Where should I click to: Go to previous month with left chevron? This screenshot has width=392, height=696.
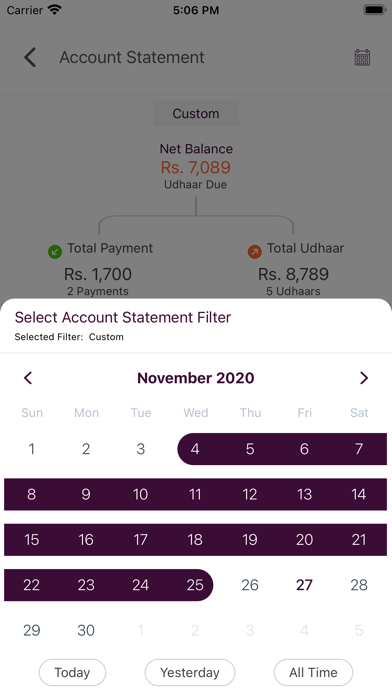click(x=28, y=378)
